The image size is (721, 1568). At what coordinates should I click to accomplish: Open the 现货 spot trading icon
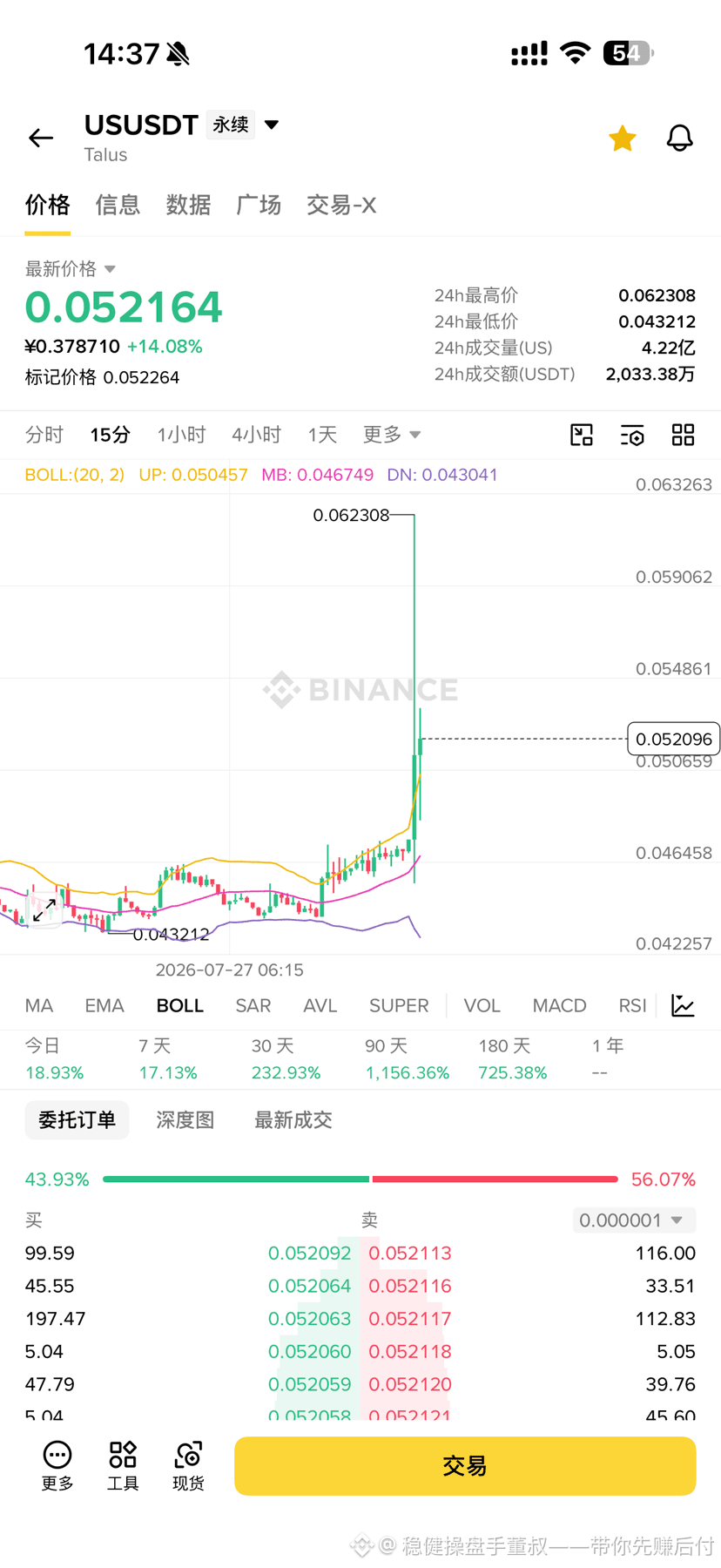(x=188, y=1466)
